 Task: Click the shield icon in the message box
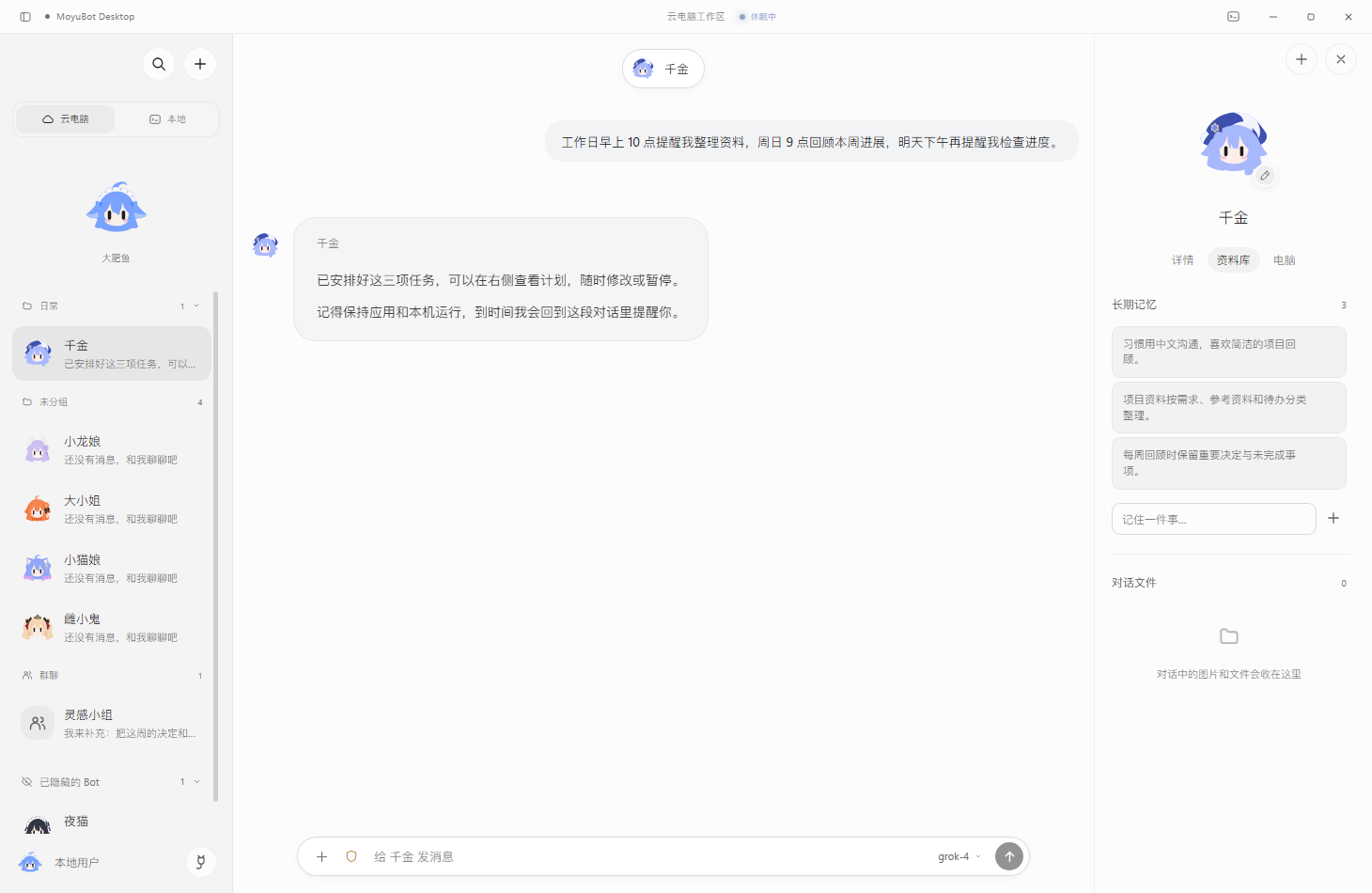351,856
